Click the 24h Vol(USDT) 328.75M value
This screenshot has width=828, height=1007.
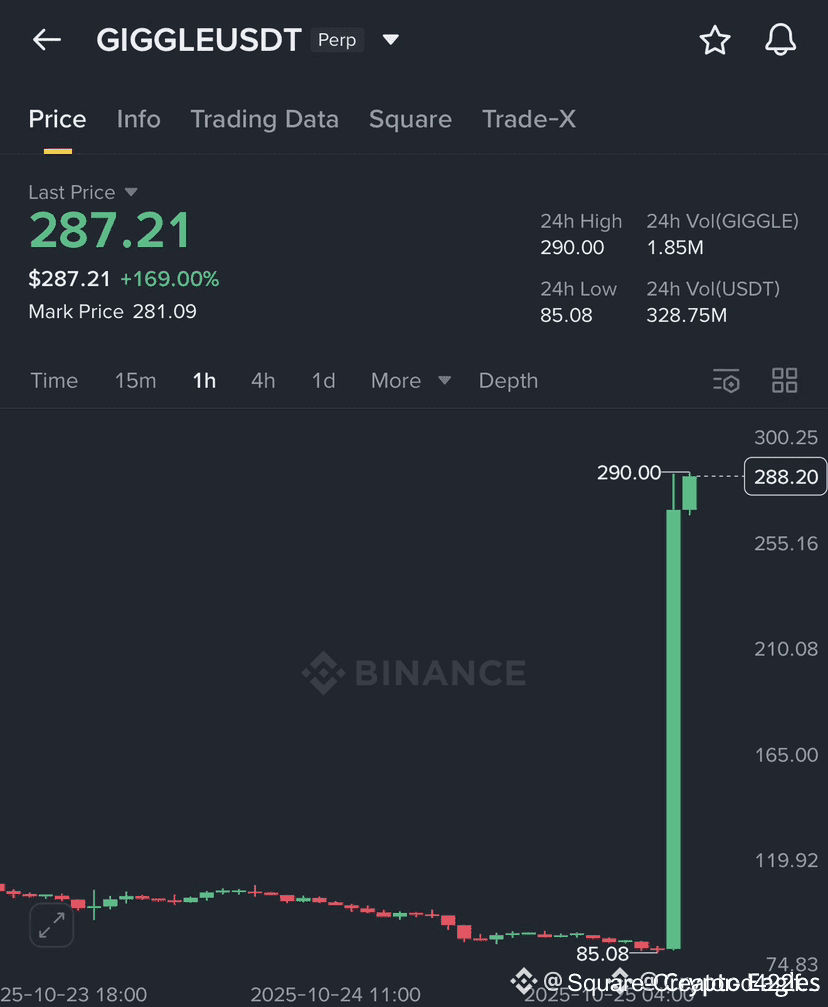[687, 315]
